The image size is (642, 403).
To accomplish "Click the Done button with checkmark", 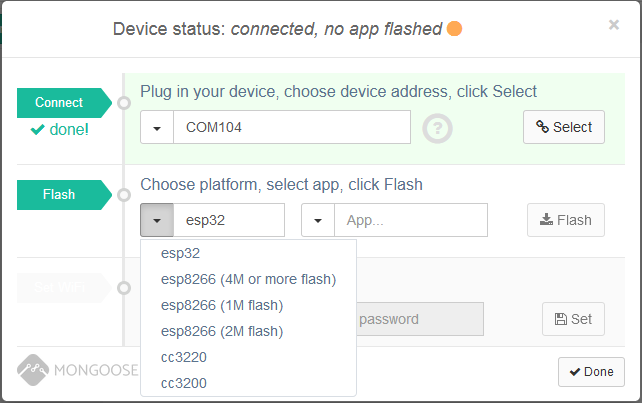I will tap(591, 371).
